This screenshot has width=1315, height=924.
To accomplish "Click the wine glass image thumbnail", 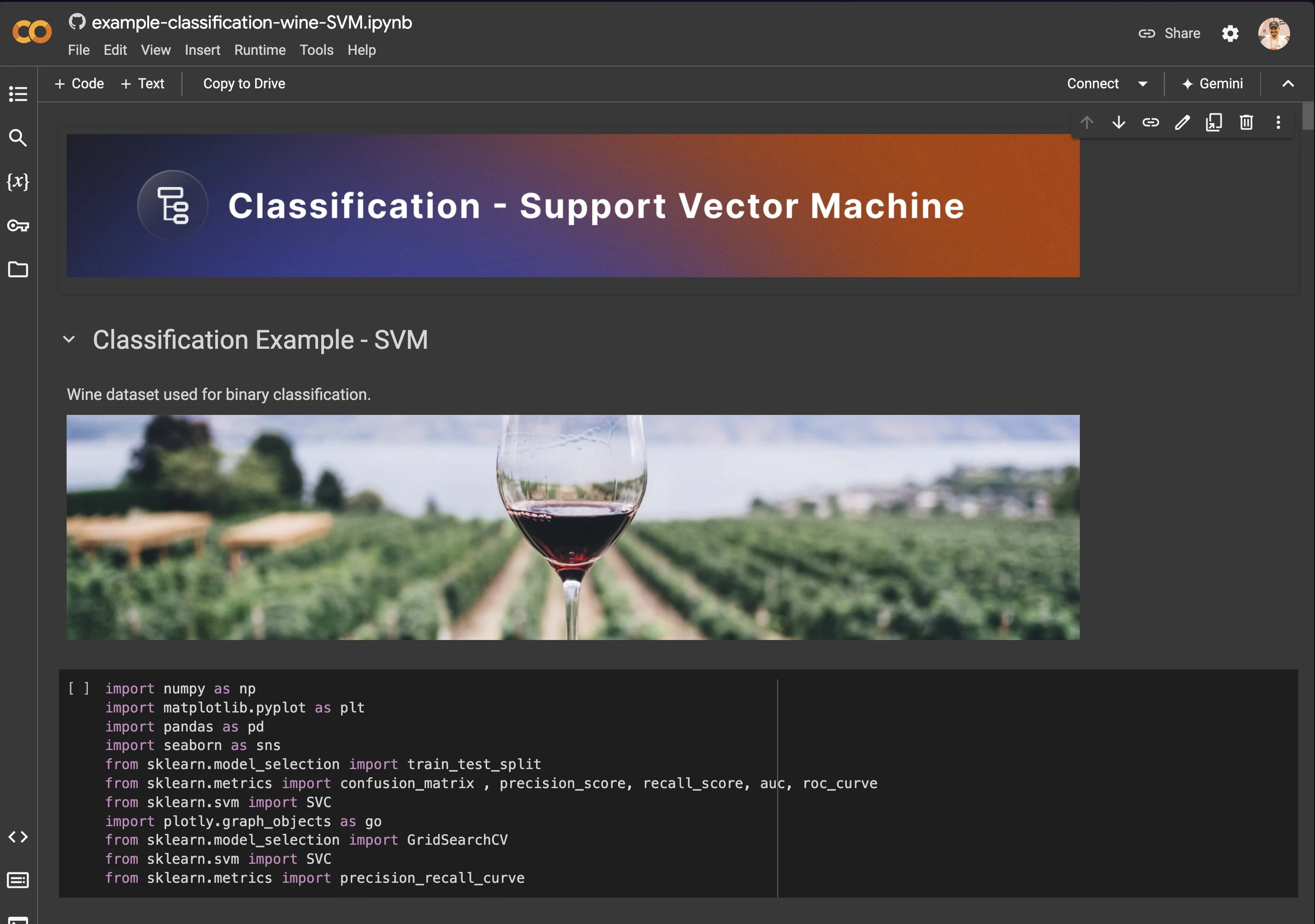I will tap(573, 527).
